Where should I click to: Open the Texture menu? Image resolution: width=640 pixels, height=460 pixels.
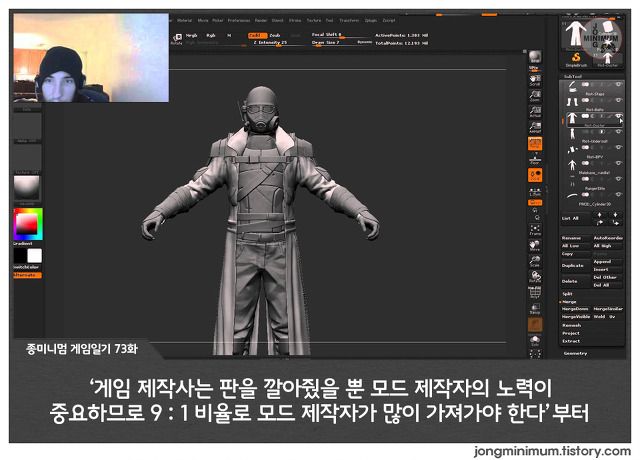(x=313, y=20)
